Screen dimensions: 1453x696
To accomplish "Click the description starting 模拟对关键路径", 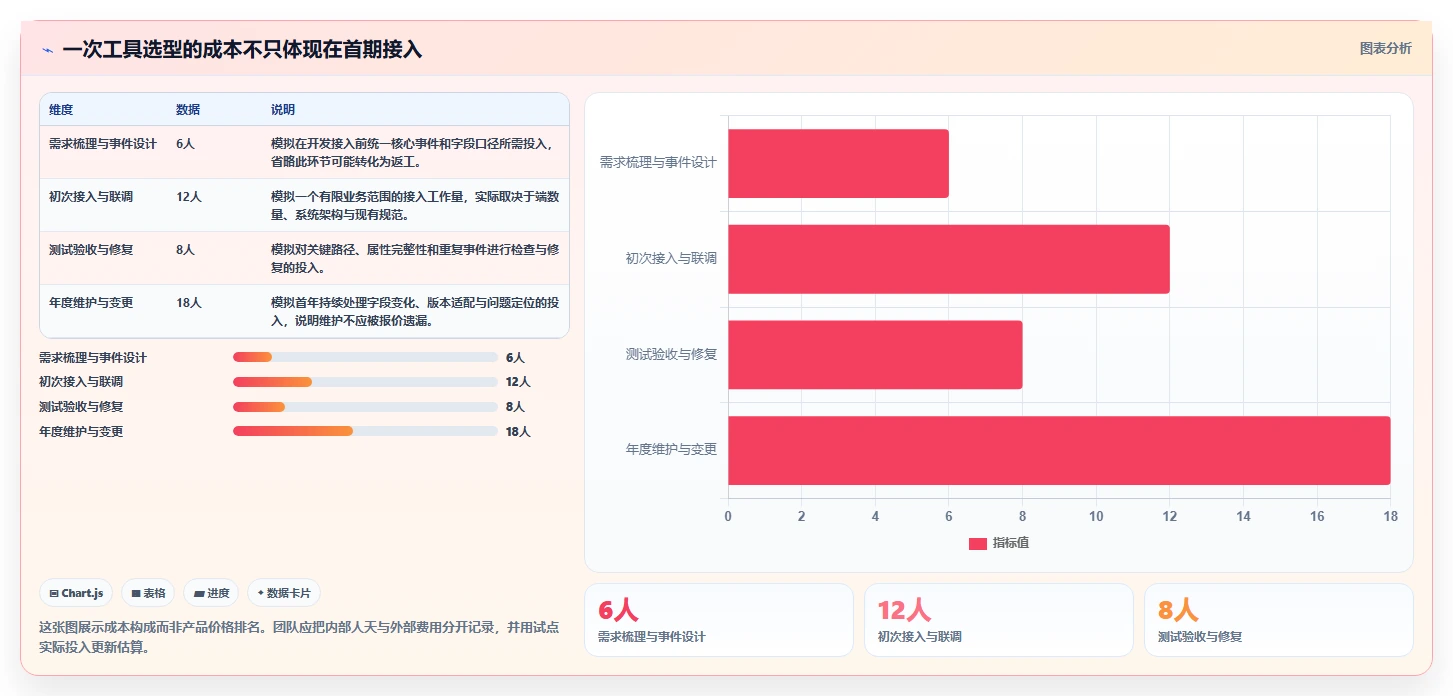I will [414, 258].
